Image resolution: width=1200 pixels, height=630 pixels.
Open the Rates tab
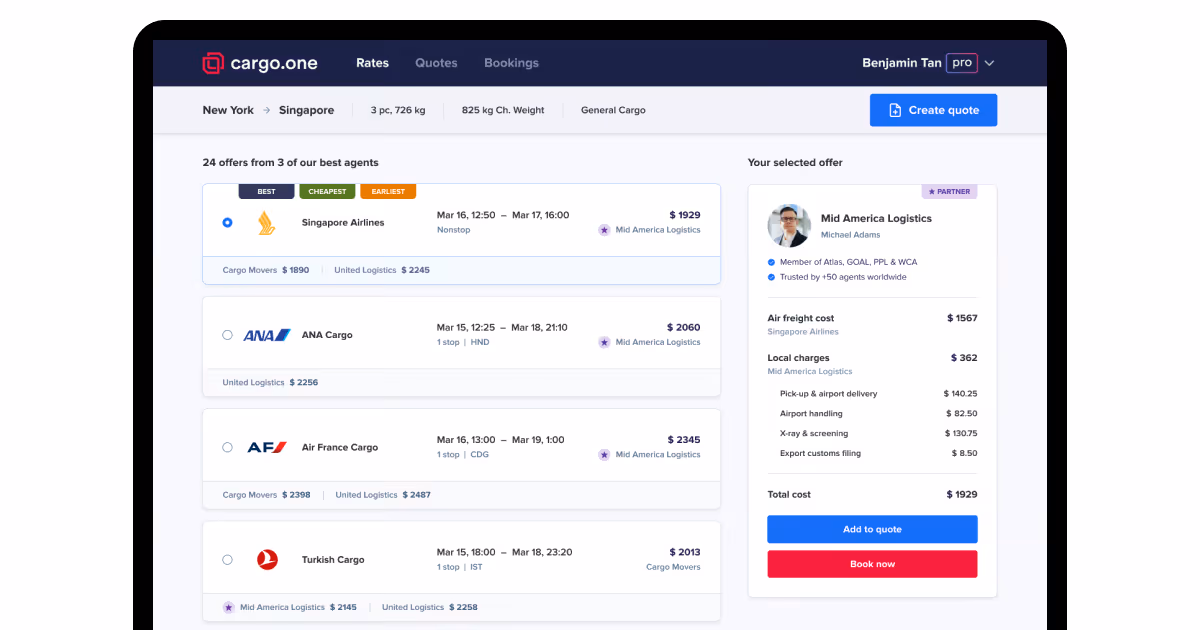[372, 63]
